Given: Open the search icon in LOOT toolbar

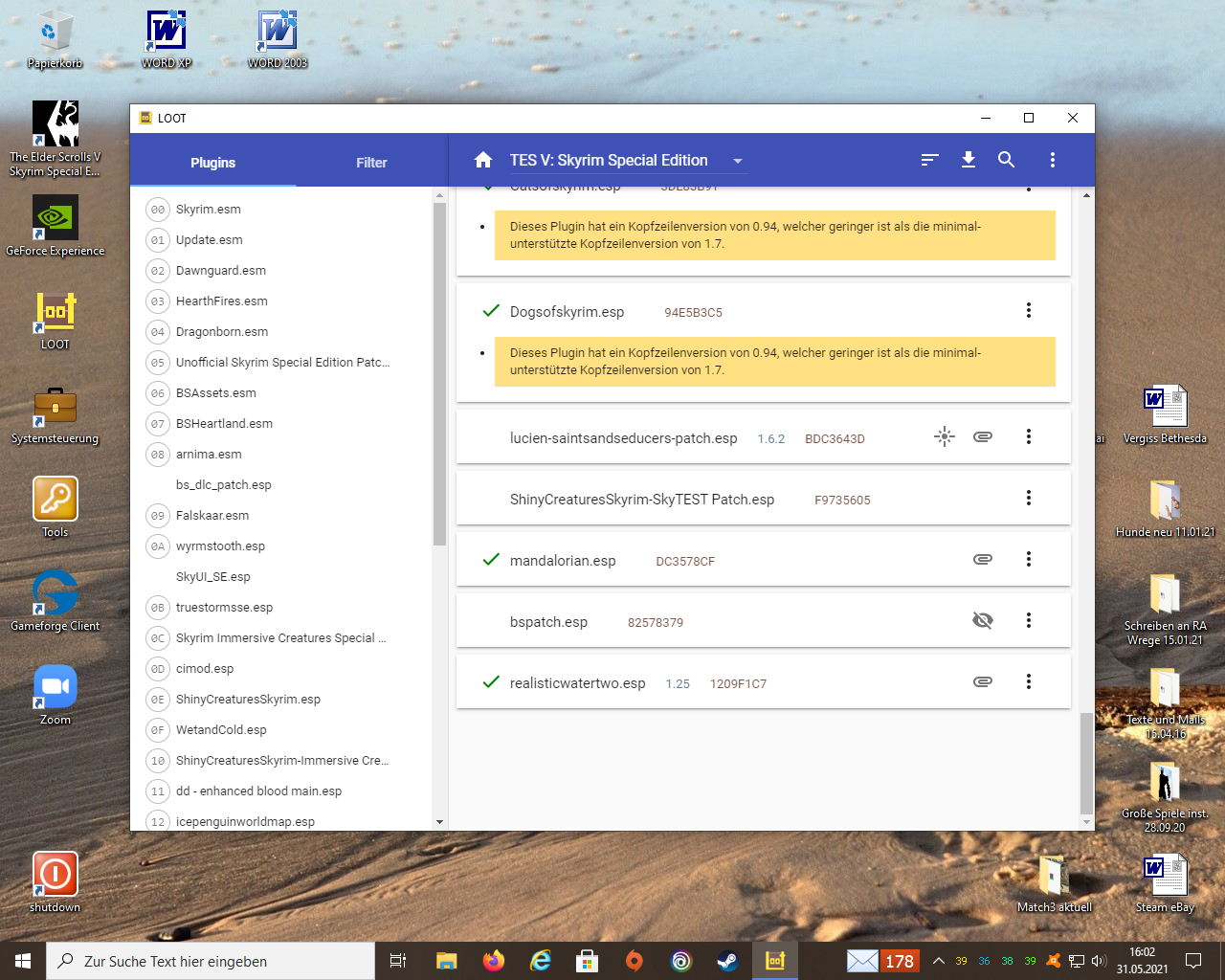Looking at the screenshot, I should 1006,161.
